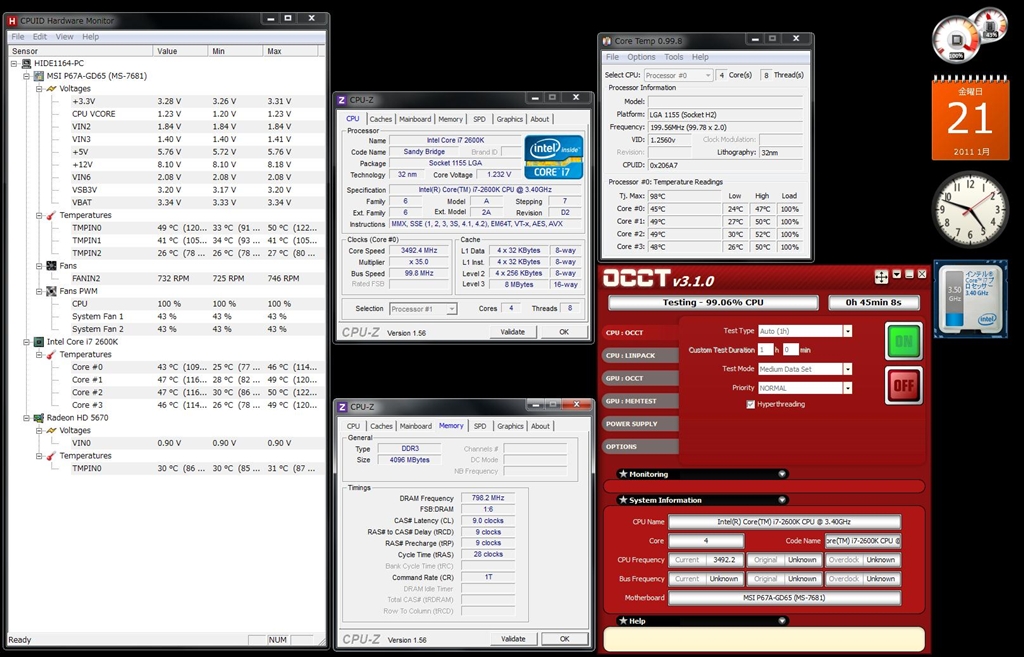Open the View menu in Hardware Monitor

click(64, 37)
